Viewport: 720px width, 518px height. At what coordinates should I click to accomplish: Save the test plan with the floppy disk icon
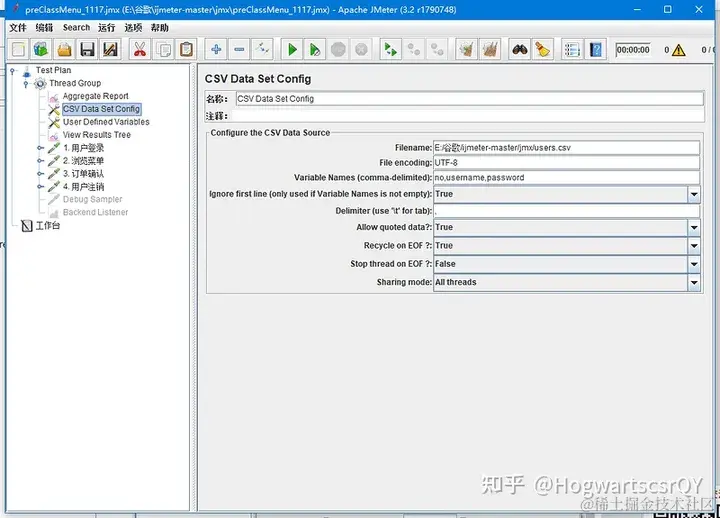pos(87,50)
